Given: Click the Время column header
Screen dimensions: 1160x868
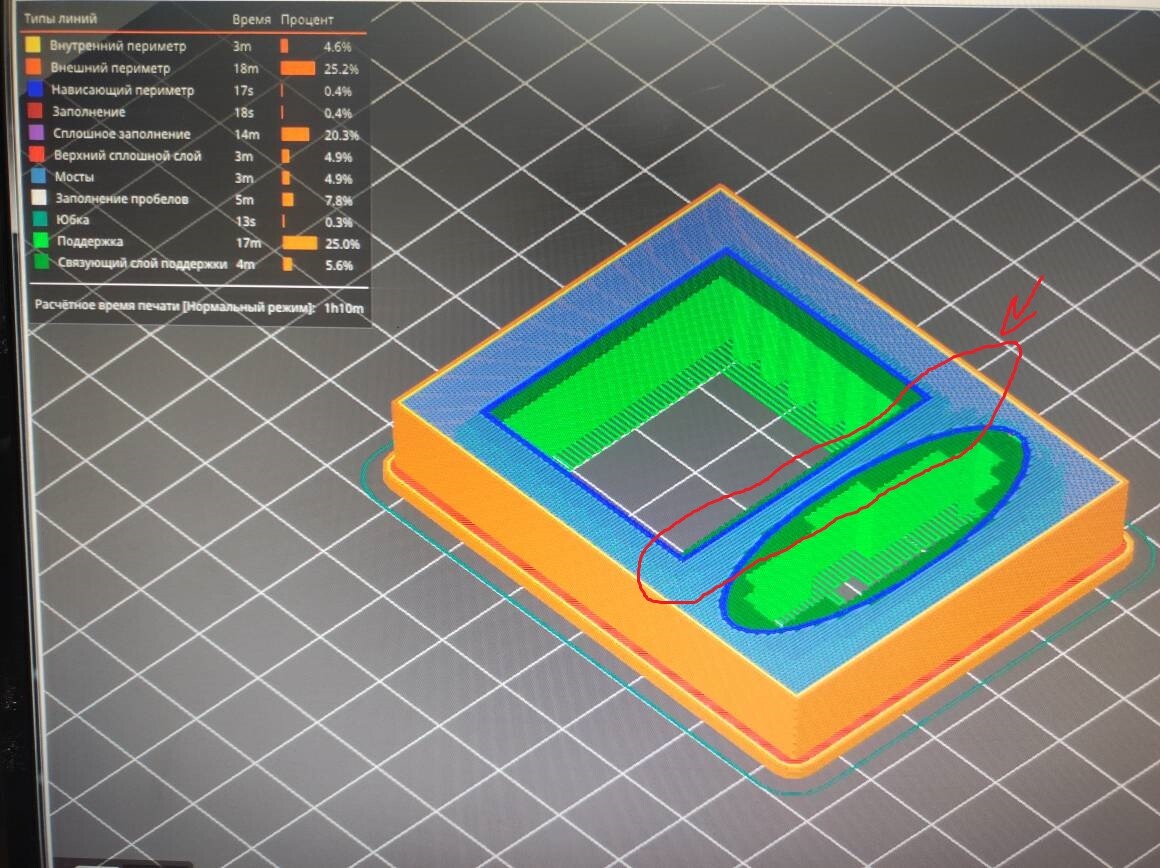Looking at the screenshot, I should (252, 20).
